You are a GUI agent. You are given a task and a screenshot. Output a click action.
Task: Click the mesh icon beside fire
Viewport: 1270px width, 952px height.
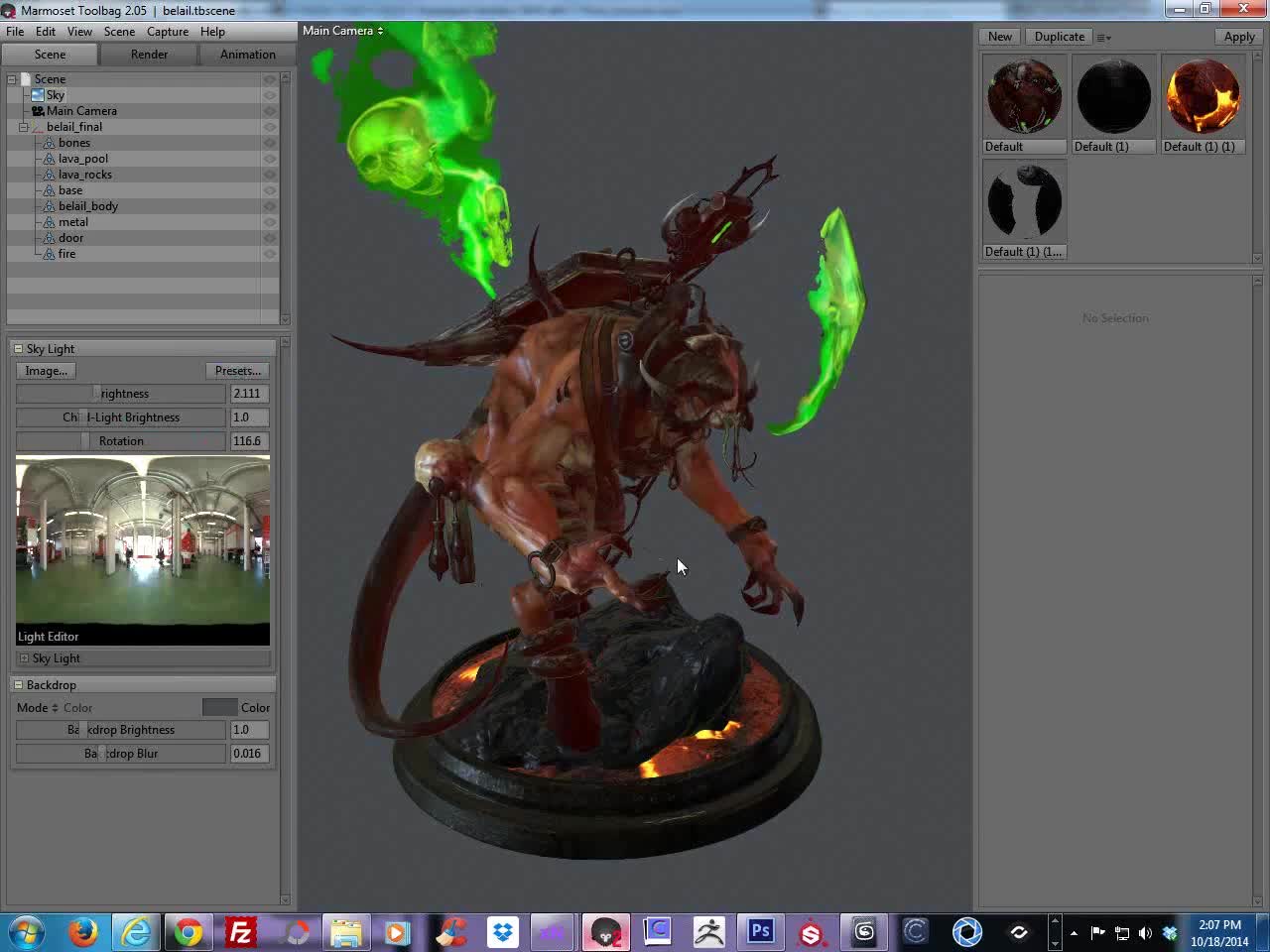(x=49, y=254)
